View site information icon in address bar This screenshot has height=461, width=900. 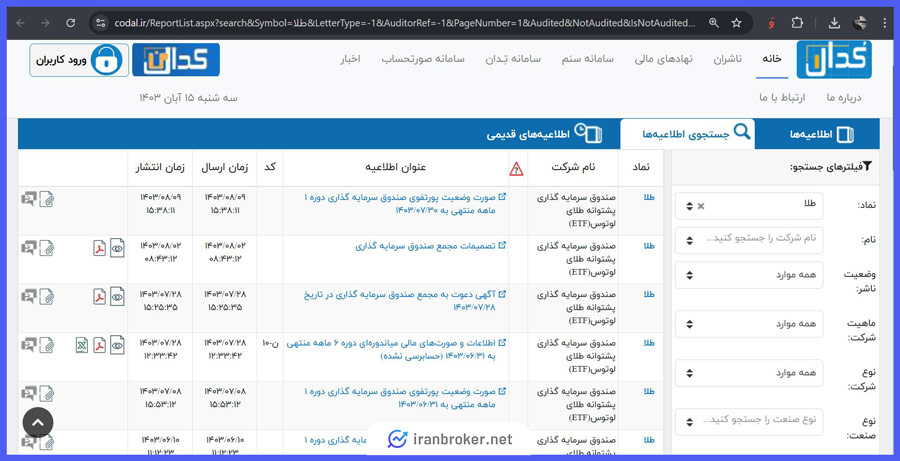(x=100, y=23)
